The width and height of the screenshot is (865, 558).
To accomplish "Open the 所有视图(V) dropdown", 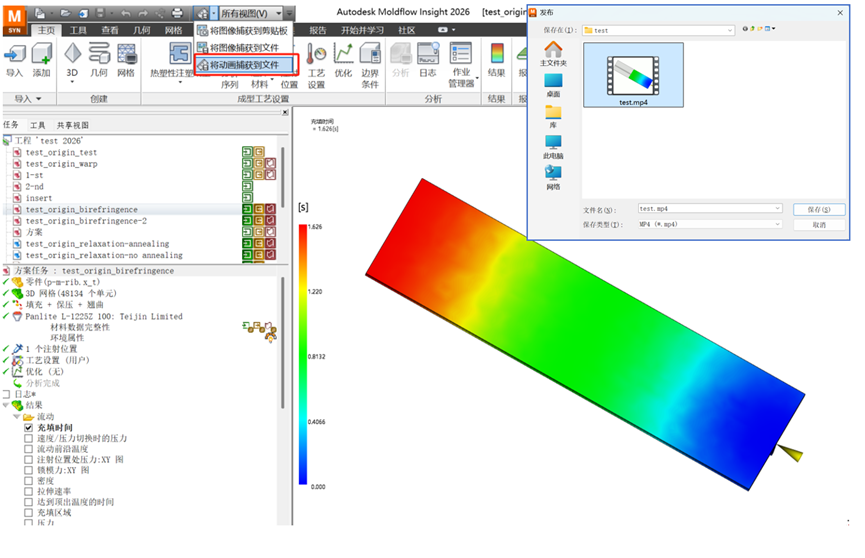I will (252, 13).
